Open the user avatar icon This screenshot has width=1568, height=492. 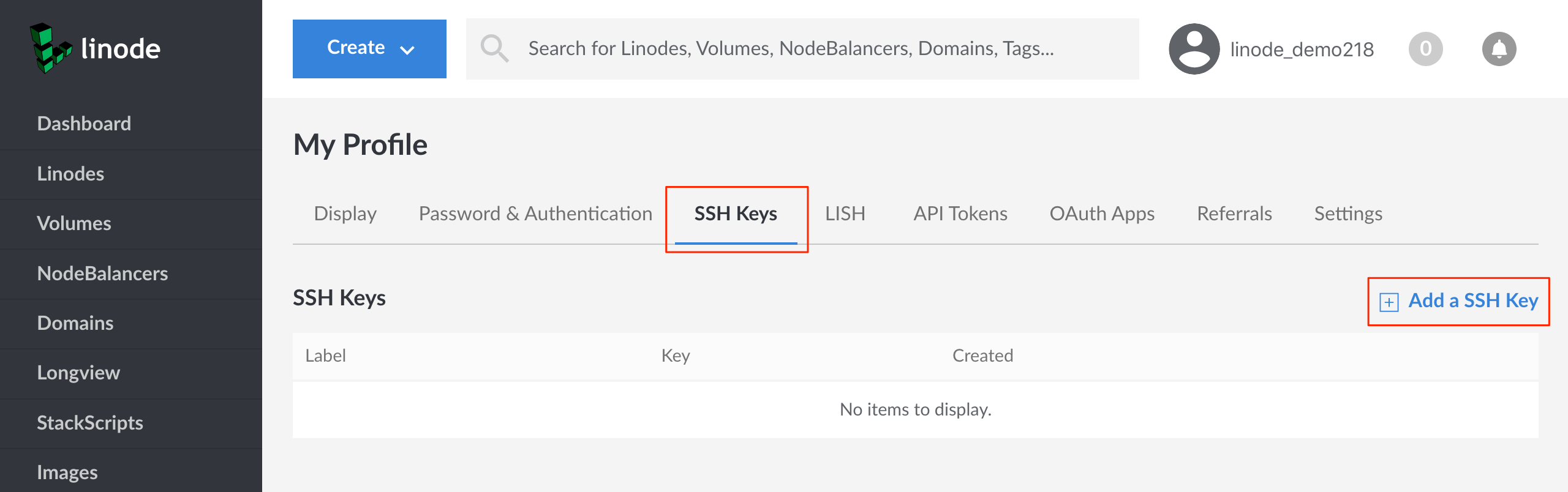point(1194,49)
